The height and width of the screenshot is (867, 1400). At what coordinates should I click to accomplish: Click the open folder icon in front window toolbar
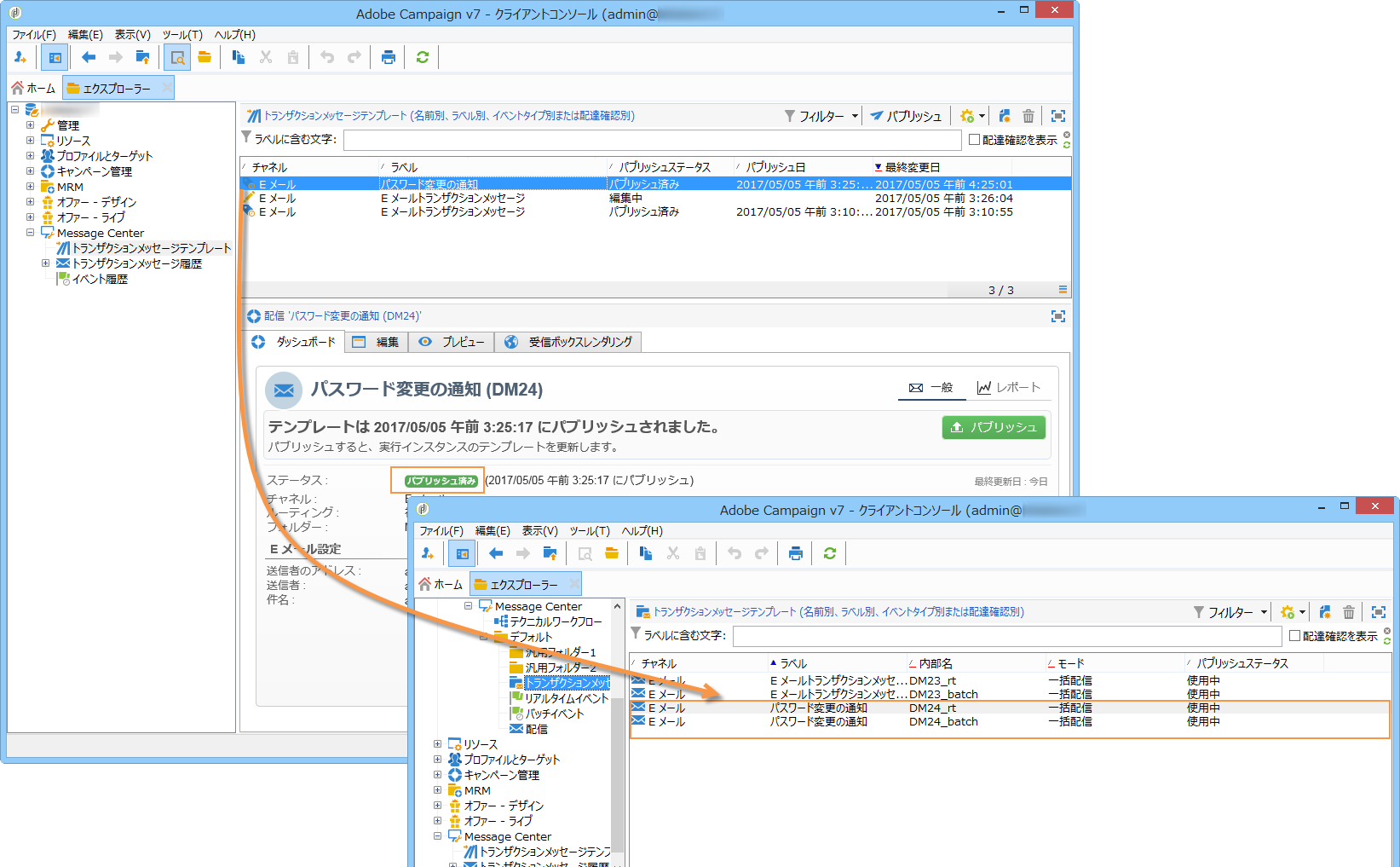(x=612, y=553)
